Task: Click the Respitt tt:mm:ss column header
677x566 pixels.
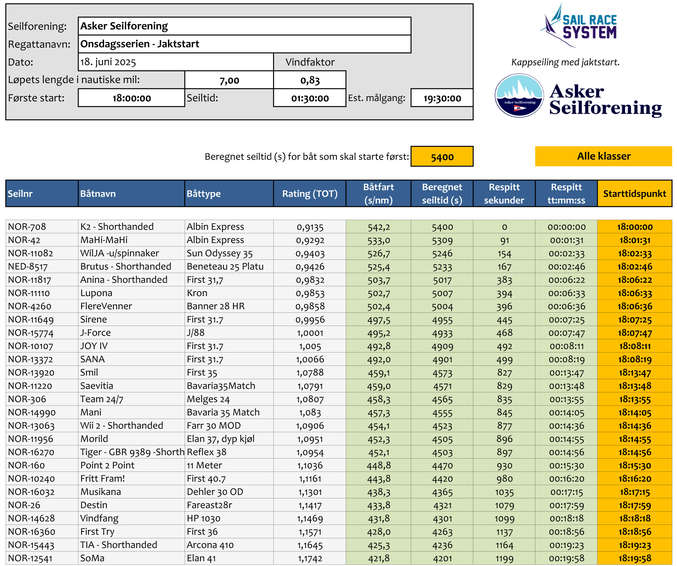Action: coord(566,193)
